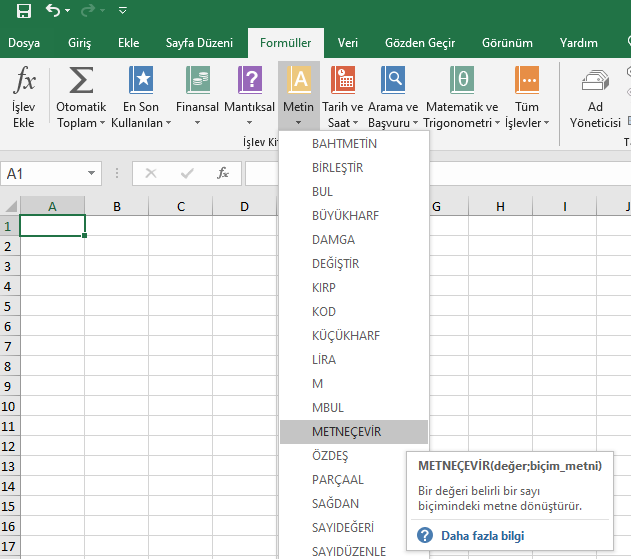
Task: Open Otomatik Toplam sigma icon
Action: [x=81, y=81]
